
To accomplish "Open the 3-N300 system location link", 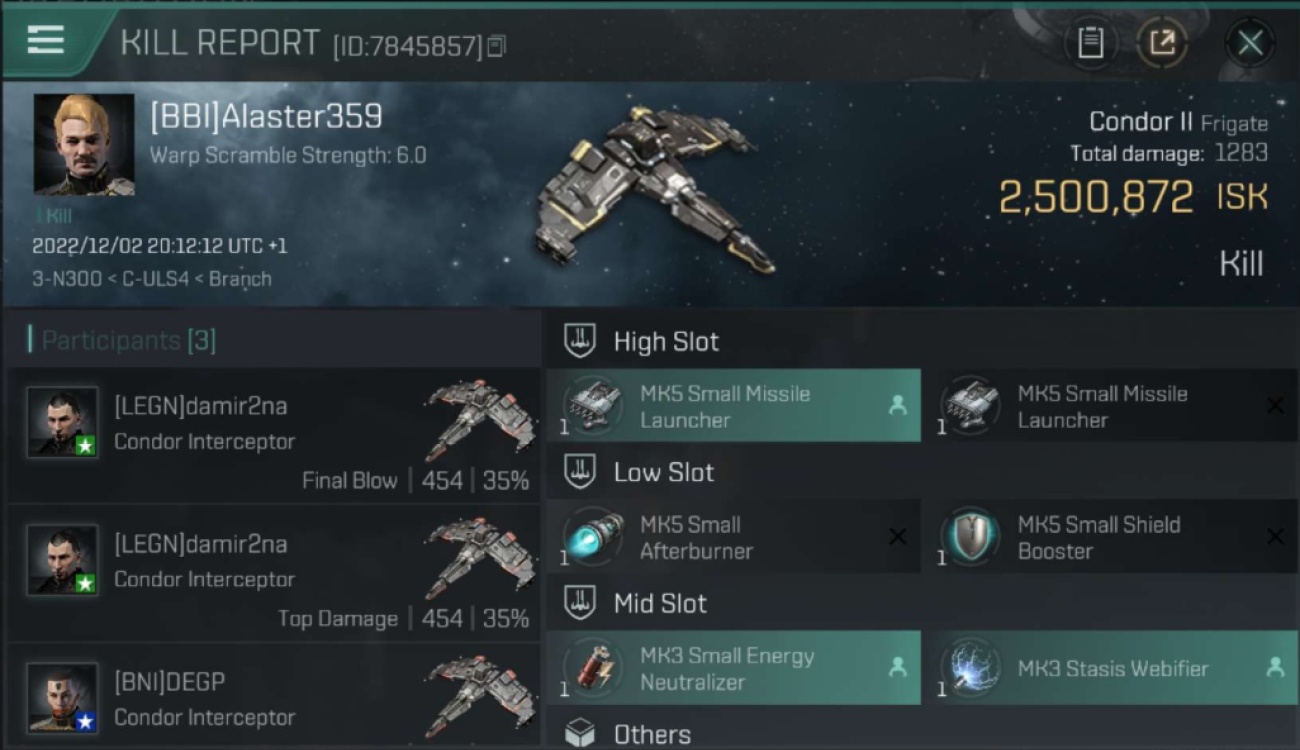I will point(63,279).
